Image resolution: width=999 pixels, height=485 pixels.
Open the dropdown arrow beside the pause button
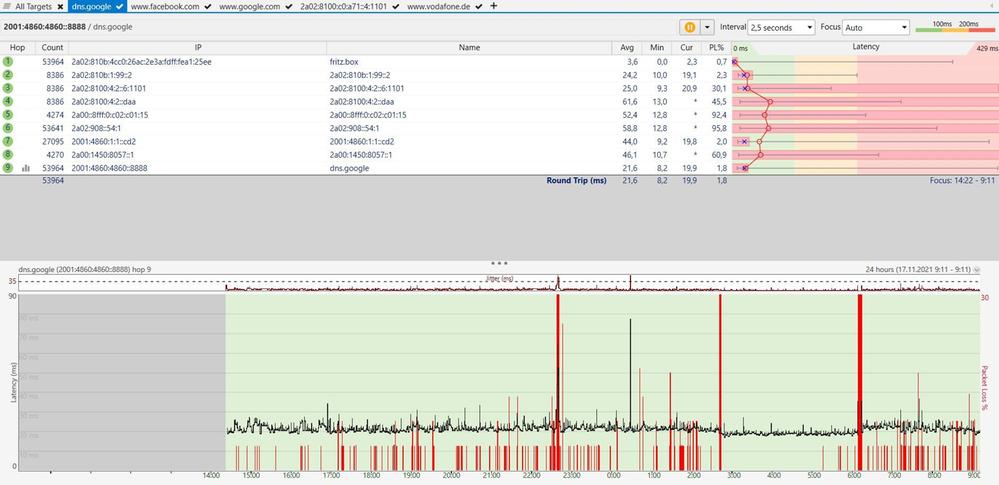pyautogui.click(x=707, y=27)
